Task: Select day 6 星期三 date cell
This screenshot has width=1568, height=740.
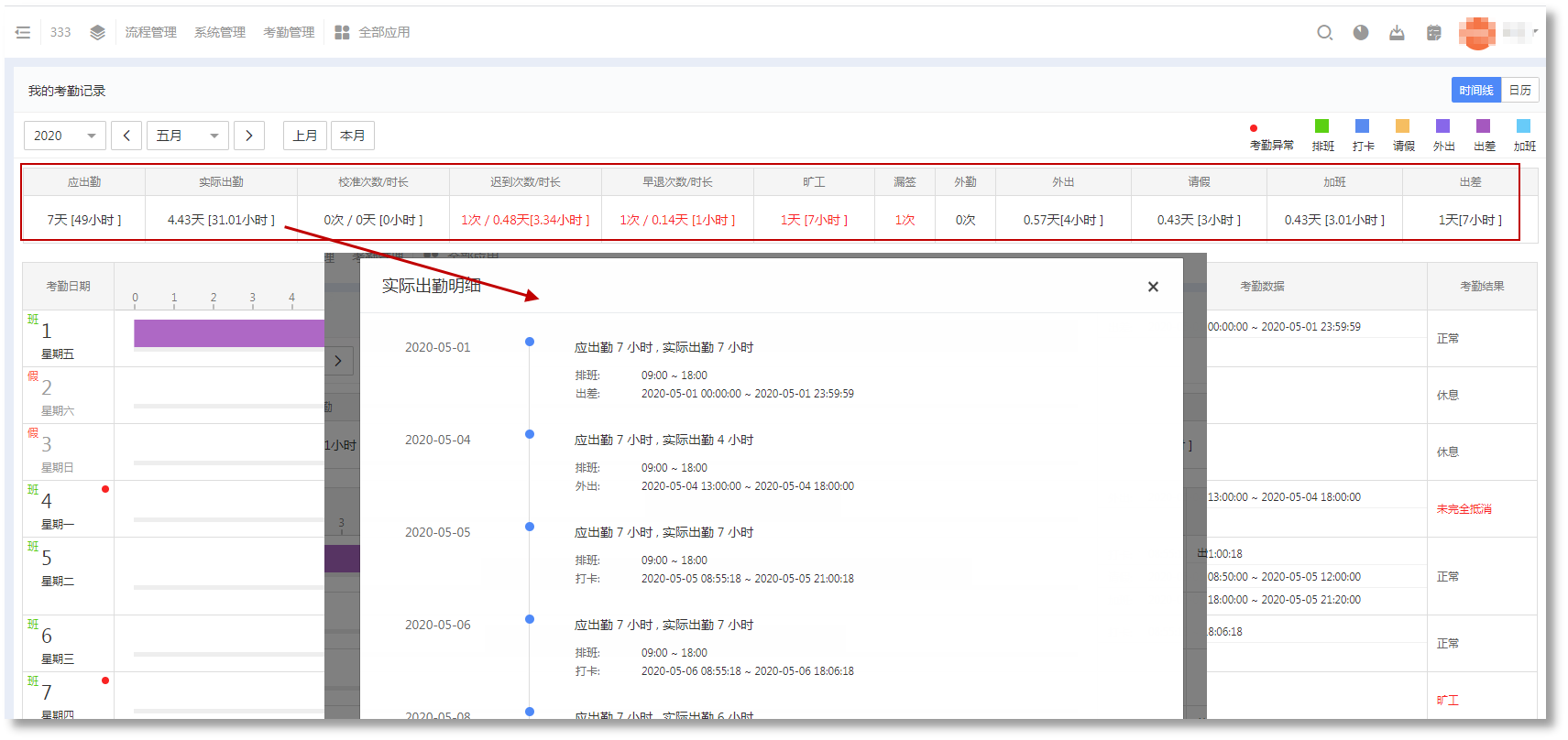Action: [x=68, y=644]
